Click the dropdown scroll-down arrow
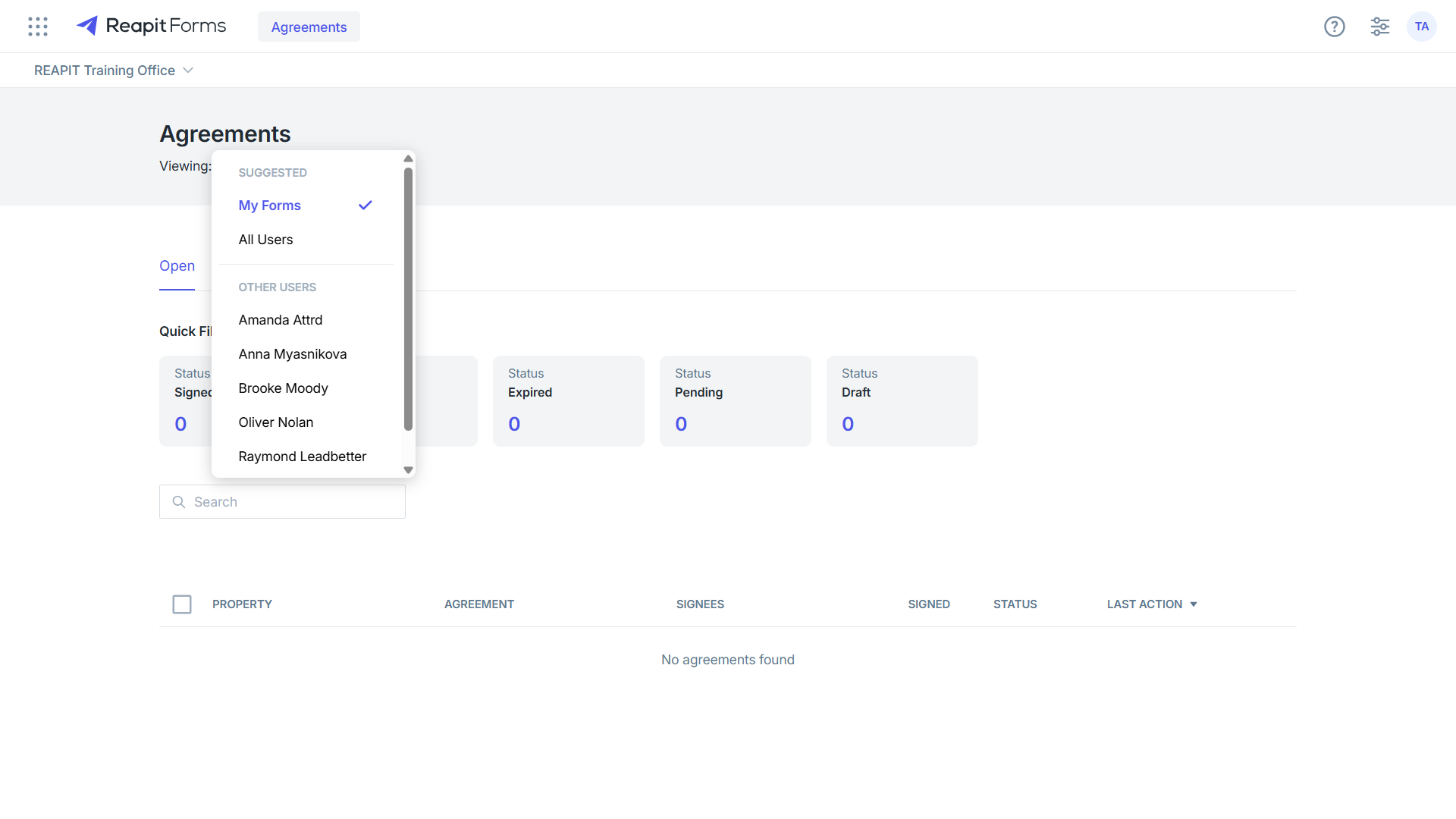Screen dimensions: 1456x819 coord(408,470)
